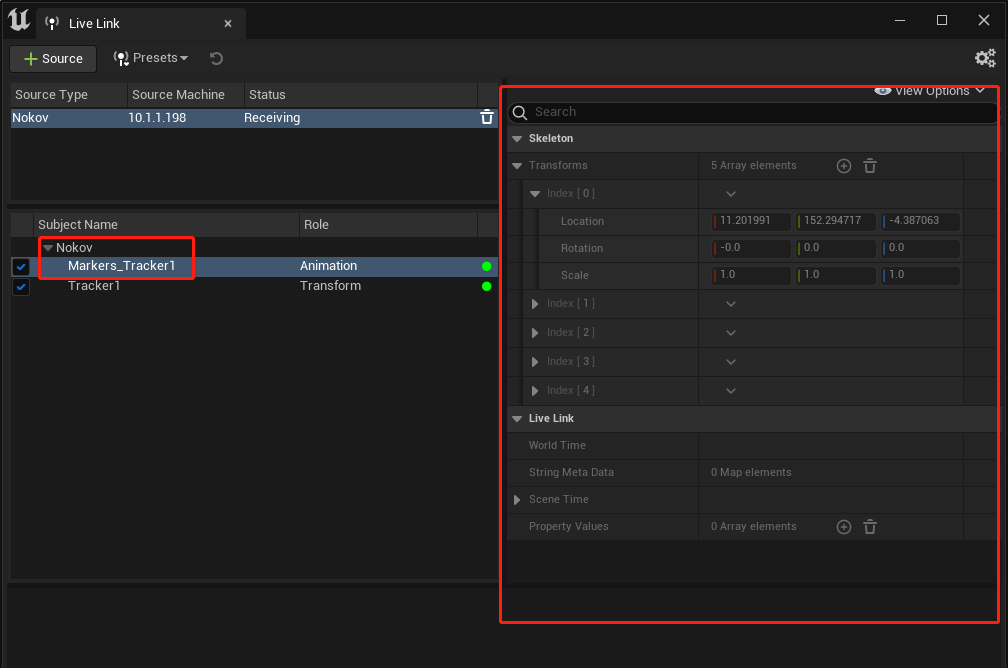Screen dimensions: 1008x668
Task: Uncheck the Markers_Tracker1 subject checkbox
Action: click(x=21, y=266)
